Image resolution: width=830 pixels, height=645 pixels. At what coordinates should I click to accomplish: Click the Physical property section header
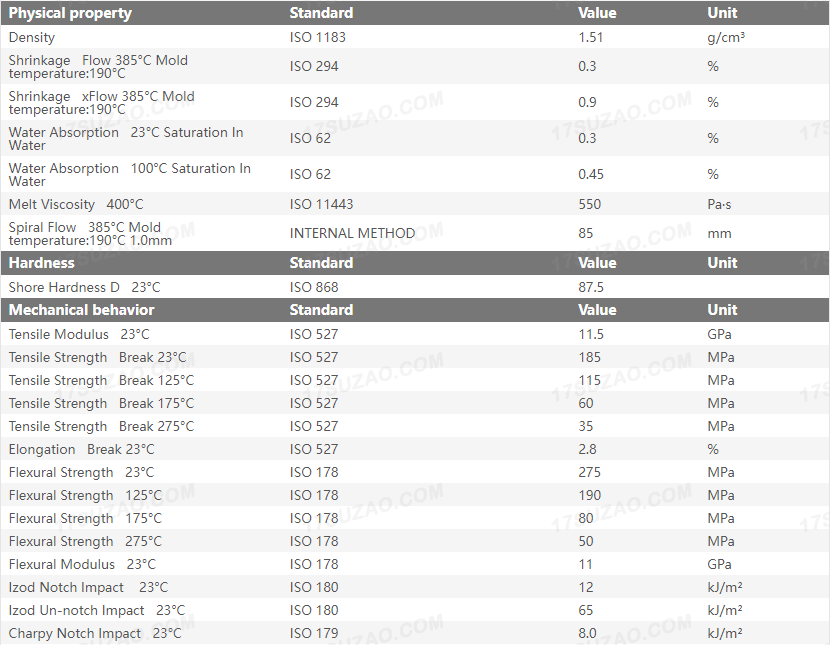(70, 13)
